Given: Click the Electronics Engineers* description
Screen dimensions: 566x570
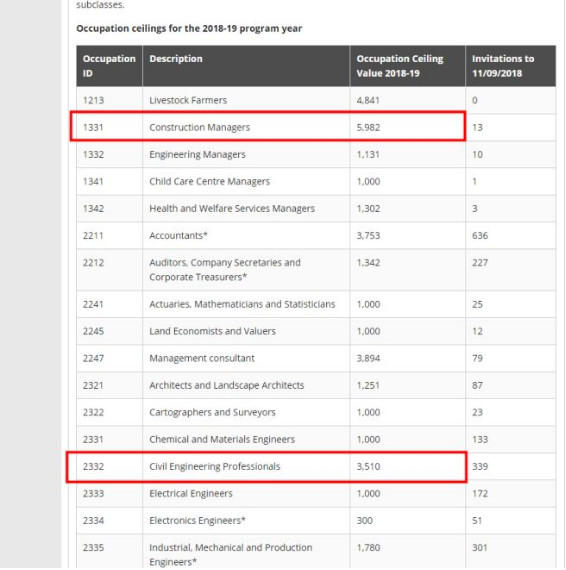Looking at the screenshot, I should tap(197, 521).
